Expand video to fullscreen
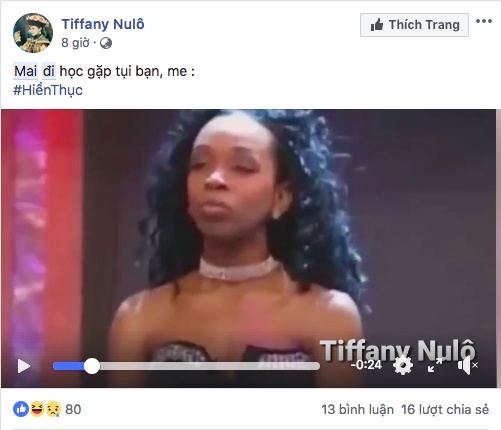This screenshot has height=430, width=501. pos(435,365)
